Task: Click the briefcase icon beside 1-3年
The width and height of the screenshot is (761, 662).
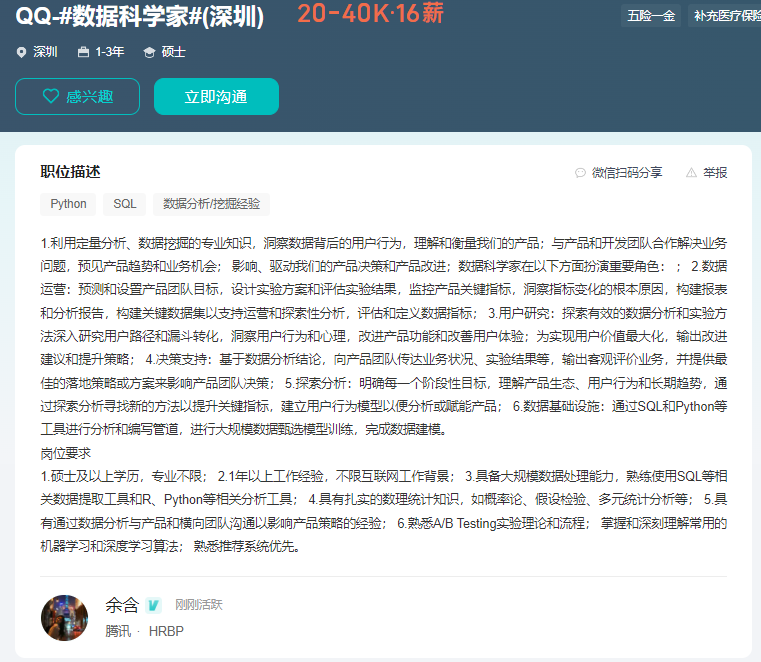Action: coord(83,52)
